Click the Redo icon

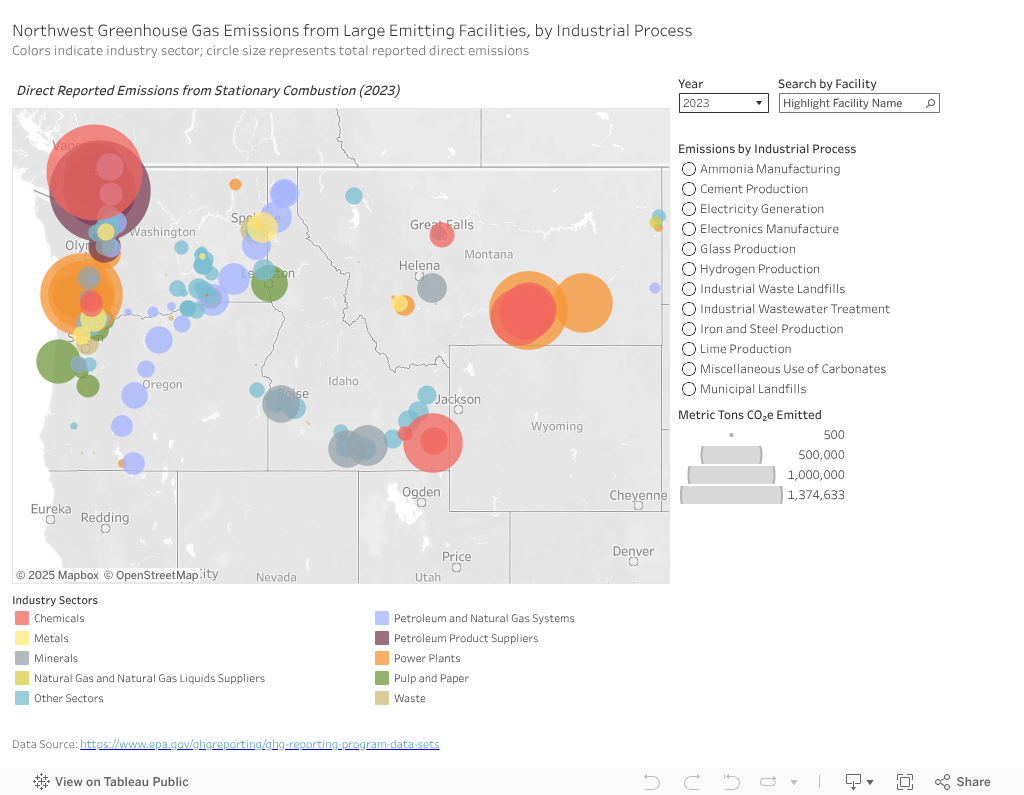pos(692,781)
